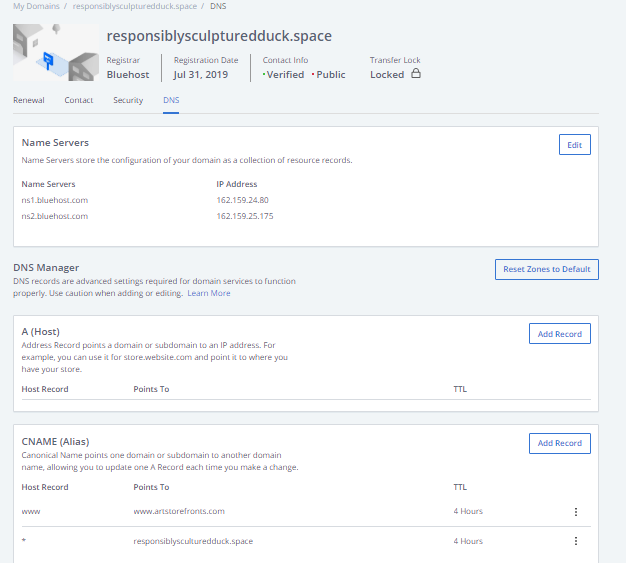Switch to the Renewal tab
Image resolution: width=626 pixels, height=563 pixels.
(29, 100)
